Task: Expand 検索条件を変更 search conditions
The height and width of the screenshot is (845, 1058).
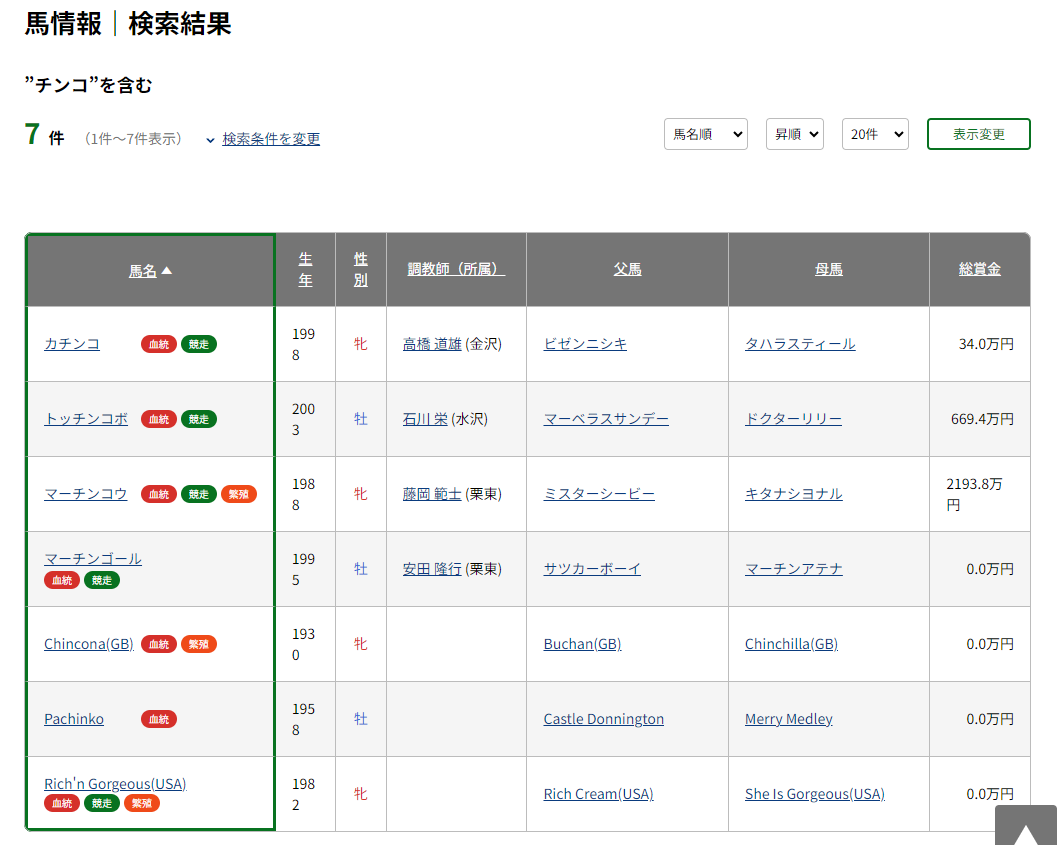Action: pos(270,139)
